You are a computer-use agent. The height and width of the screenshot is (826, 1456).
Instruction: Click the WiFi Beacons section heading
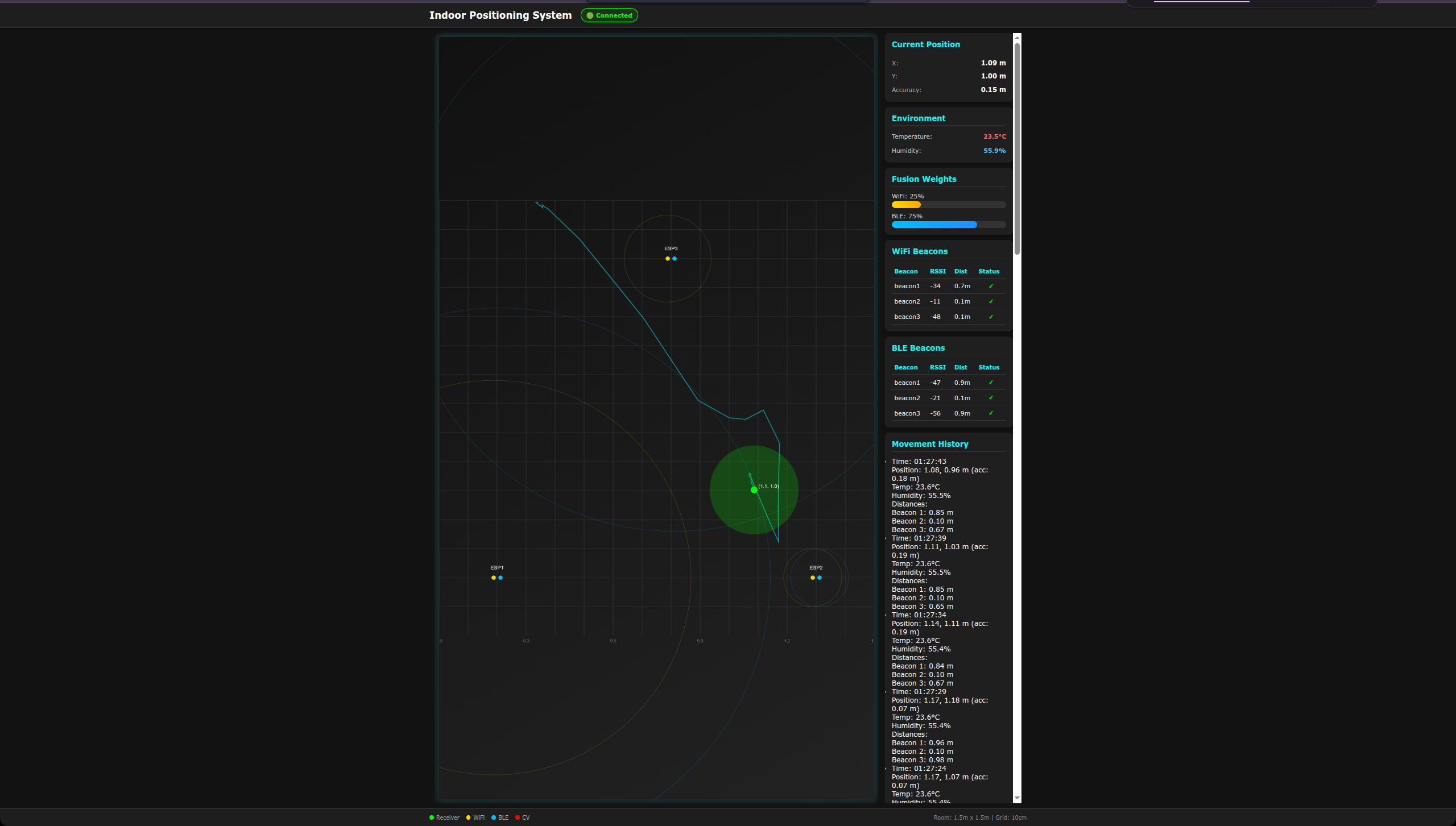click(919, 251)
